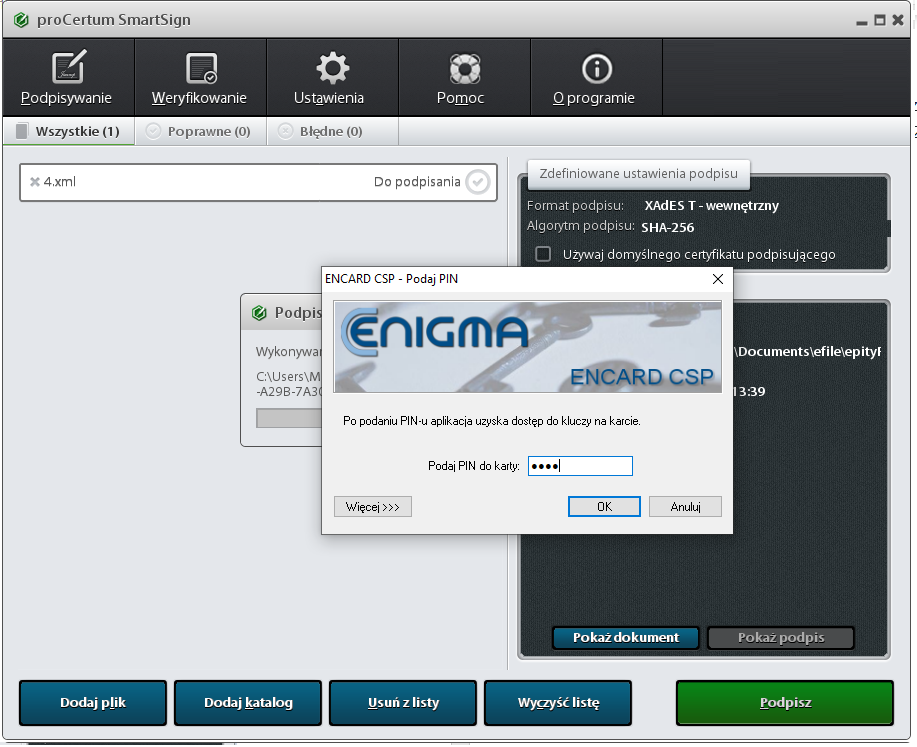Remove 4.xml using its X icon
This screenshot has width=917, height=747.
[35, 182]
